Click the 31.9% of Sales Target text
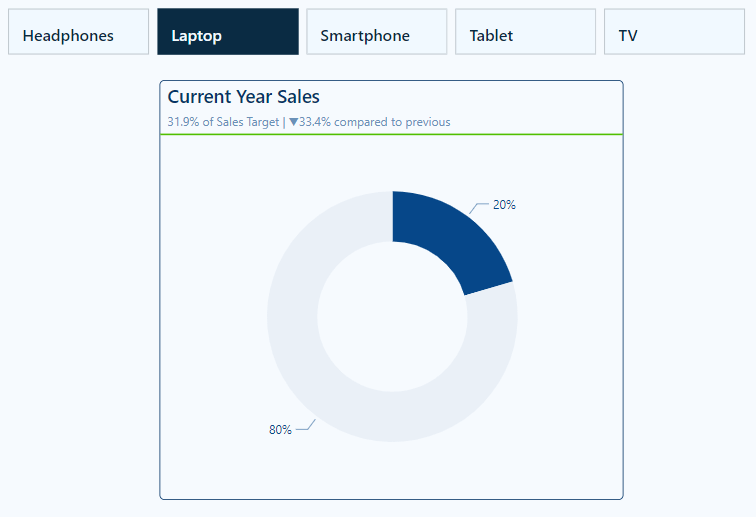 click(223, 122)
